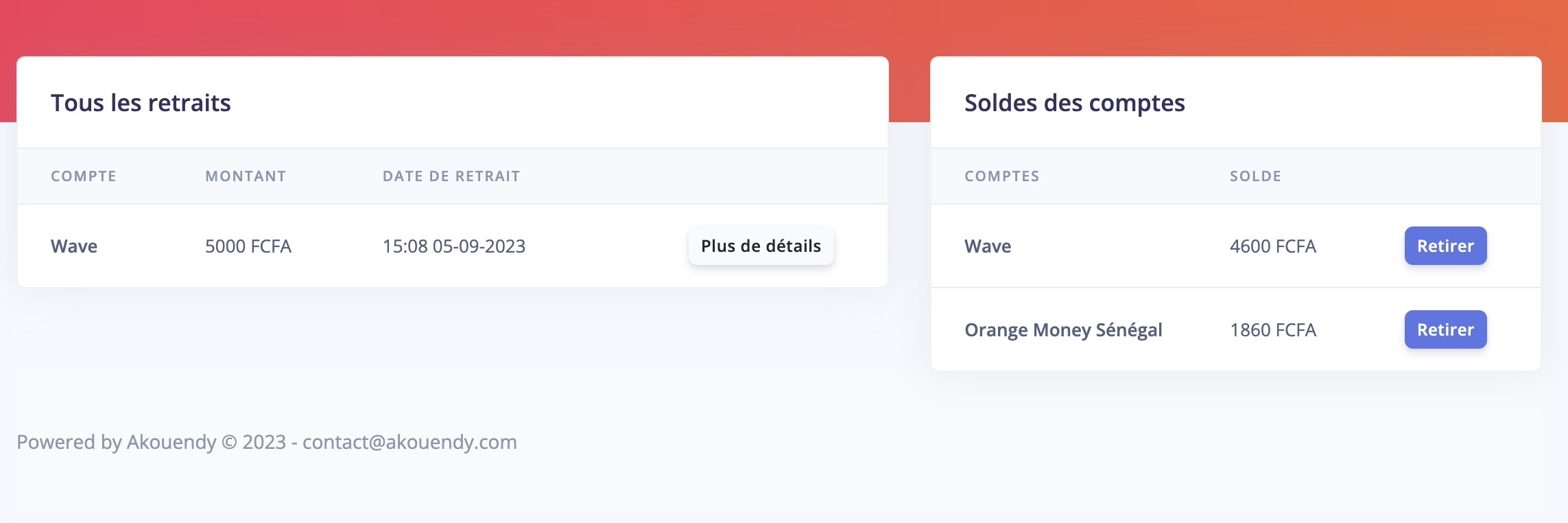
Task: Select the DATE DE RETRAIT column header
Action: 451,176
